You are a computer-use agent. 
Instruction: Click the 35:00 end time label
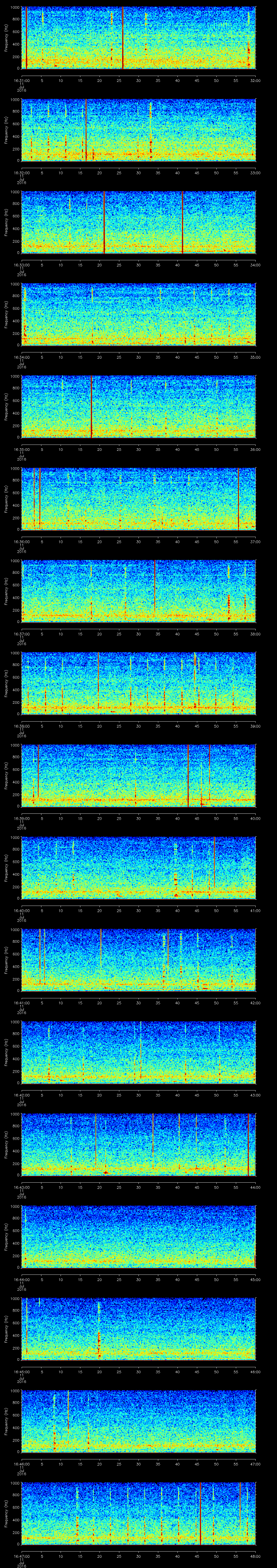click(255, 357)
